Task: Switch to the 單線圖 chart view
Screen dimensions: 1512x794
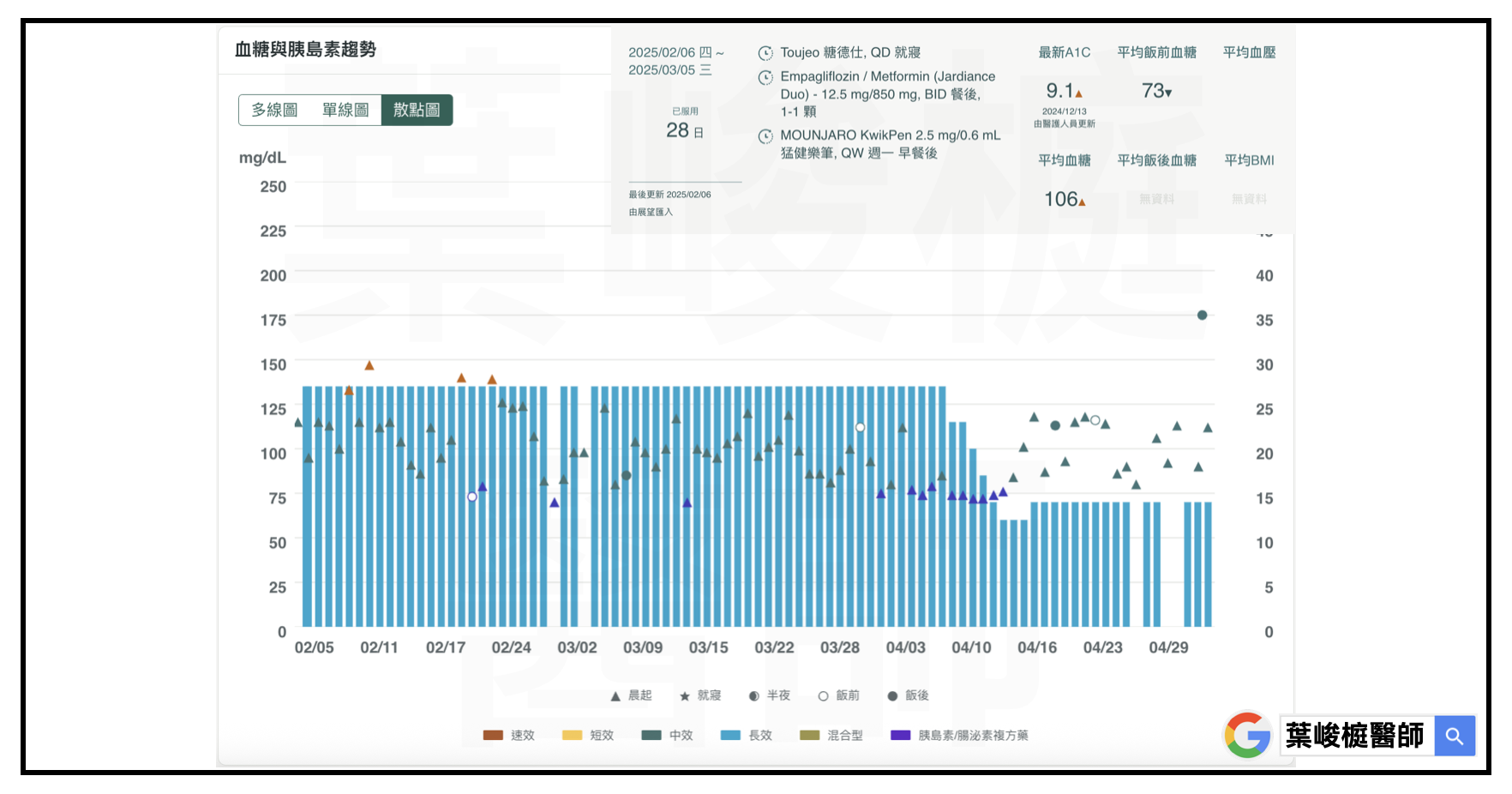Action: (345, 110)
